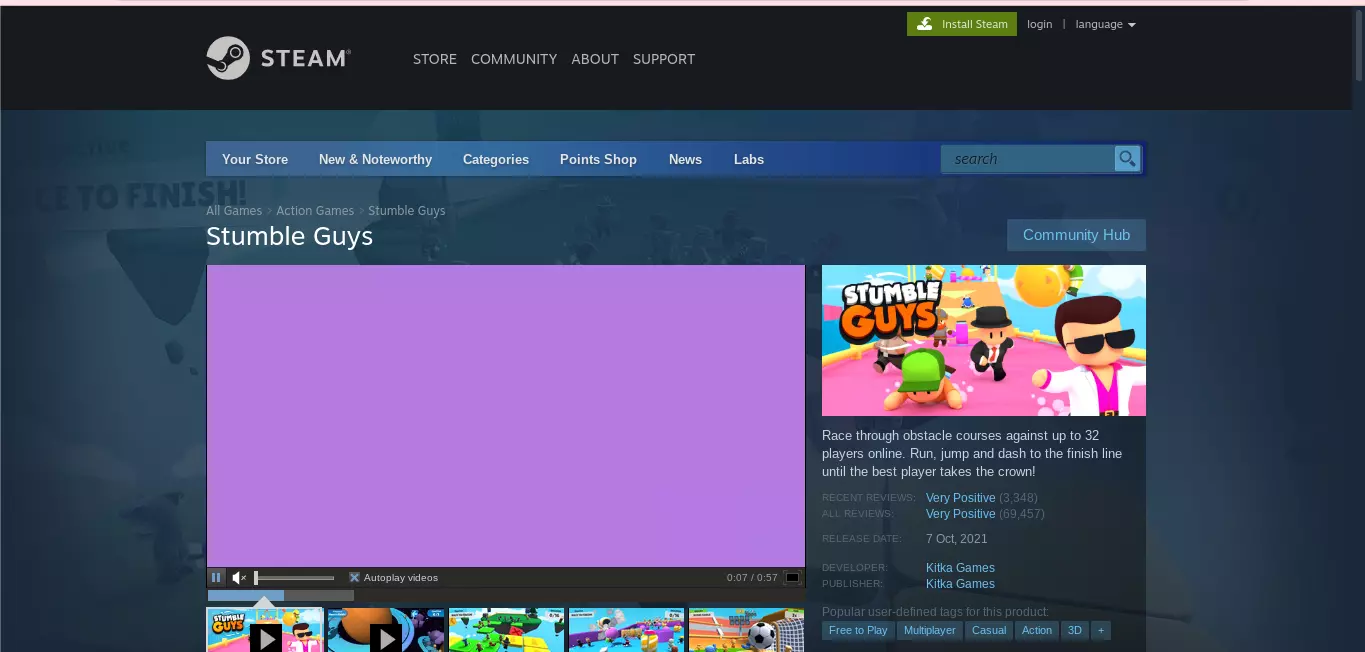Go to the ABOUT page
The image size is (1365, 652).
point(595,59)
